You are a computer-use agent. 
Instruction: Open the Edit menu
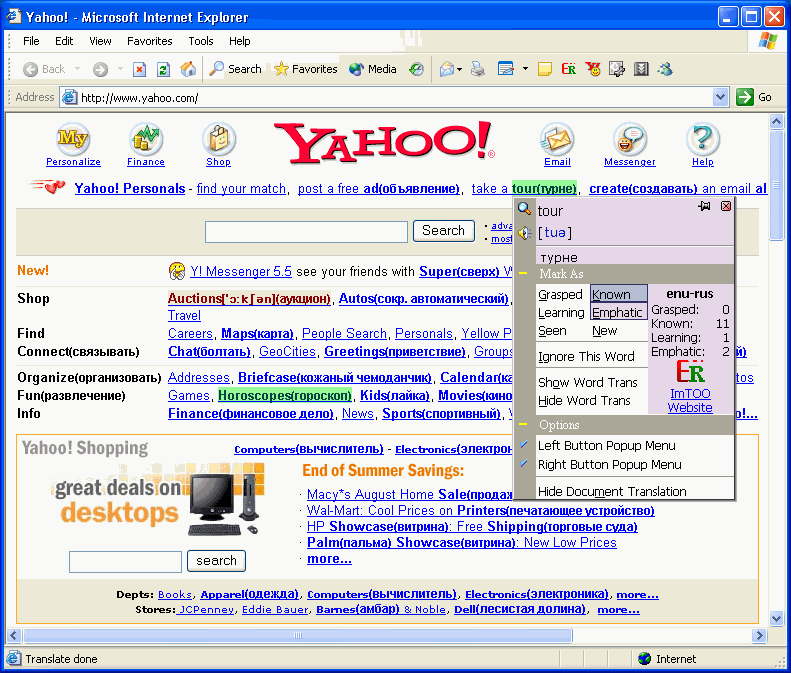[64, 41]
